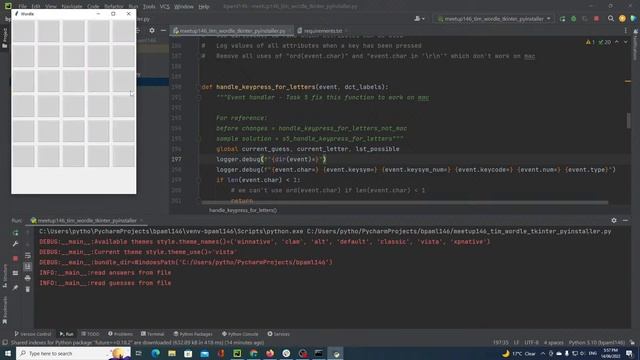Stop the process with red square in Run panel
Viewport: 640px width, 360px height.
(16, 258)
